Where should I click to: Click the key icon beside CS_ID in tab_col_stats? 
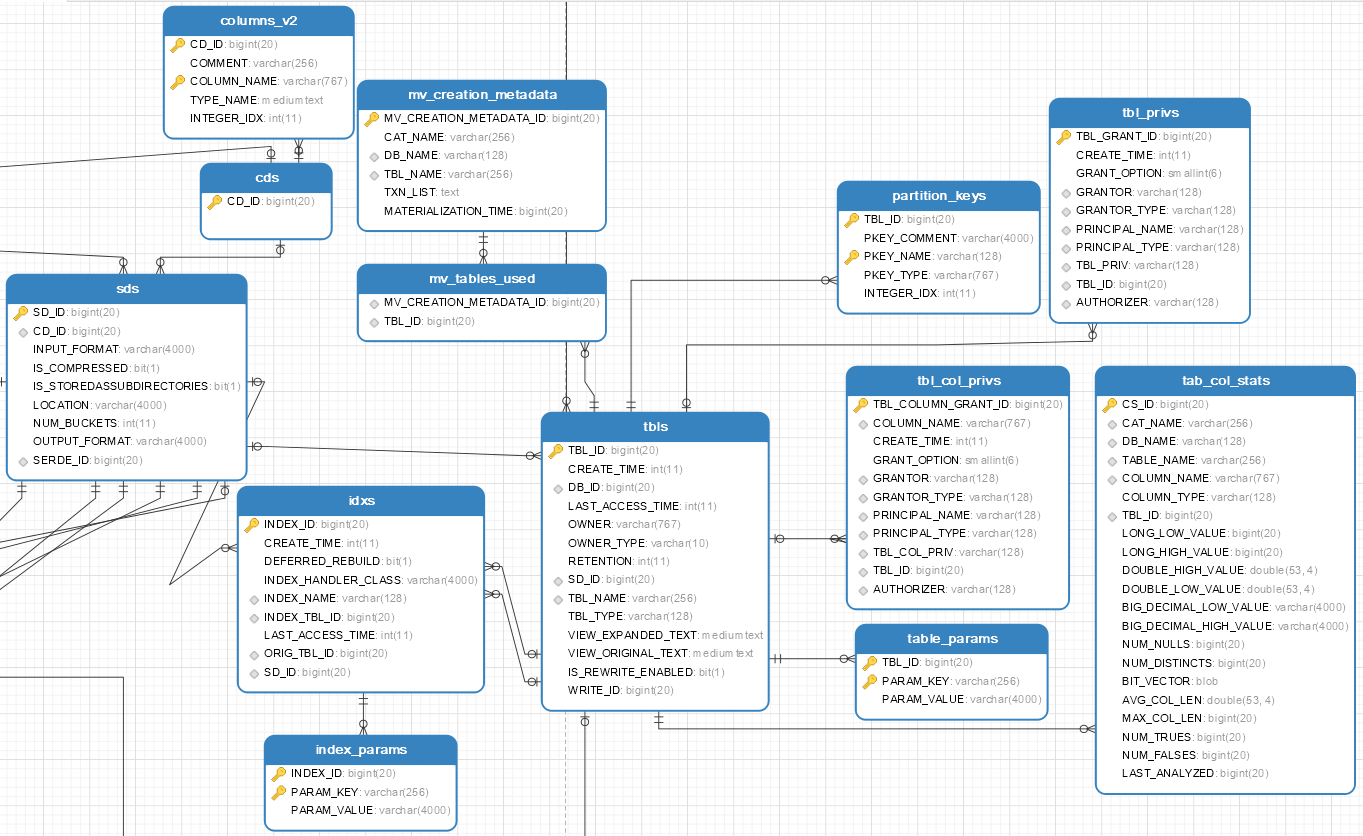(1108, 405)
